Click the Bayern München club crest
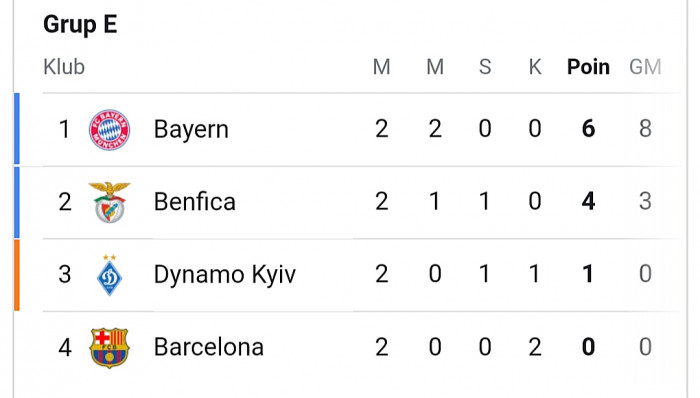The height and width of the screenshot is (398, 700). (109, 129)
